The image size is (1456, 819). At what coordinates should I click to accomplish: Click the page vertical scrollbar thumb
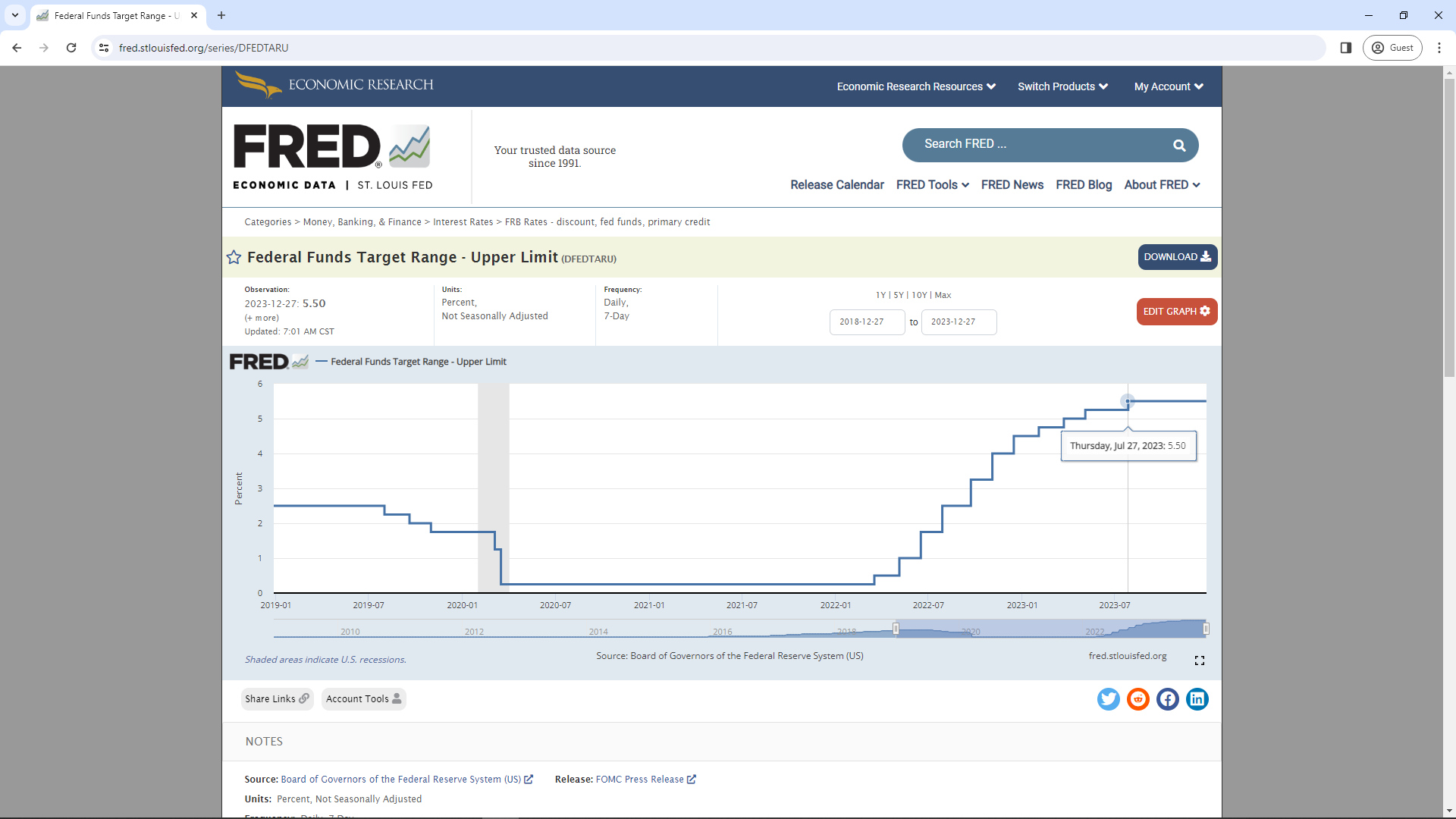click(1449, 227)
